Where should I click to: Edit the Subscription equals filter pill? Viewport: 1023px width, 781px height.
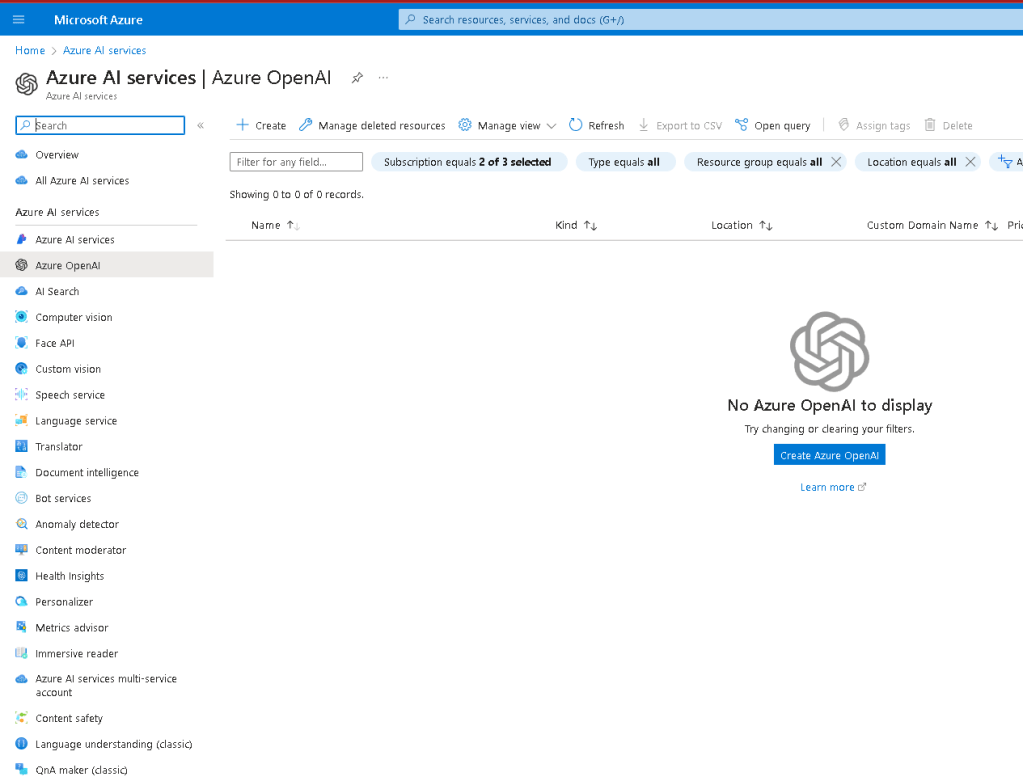pos(468,162)
